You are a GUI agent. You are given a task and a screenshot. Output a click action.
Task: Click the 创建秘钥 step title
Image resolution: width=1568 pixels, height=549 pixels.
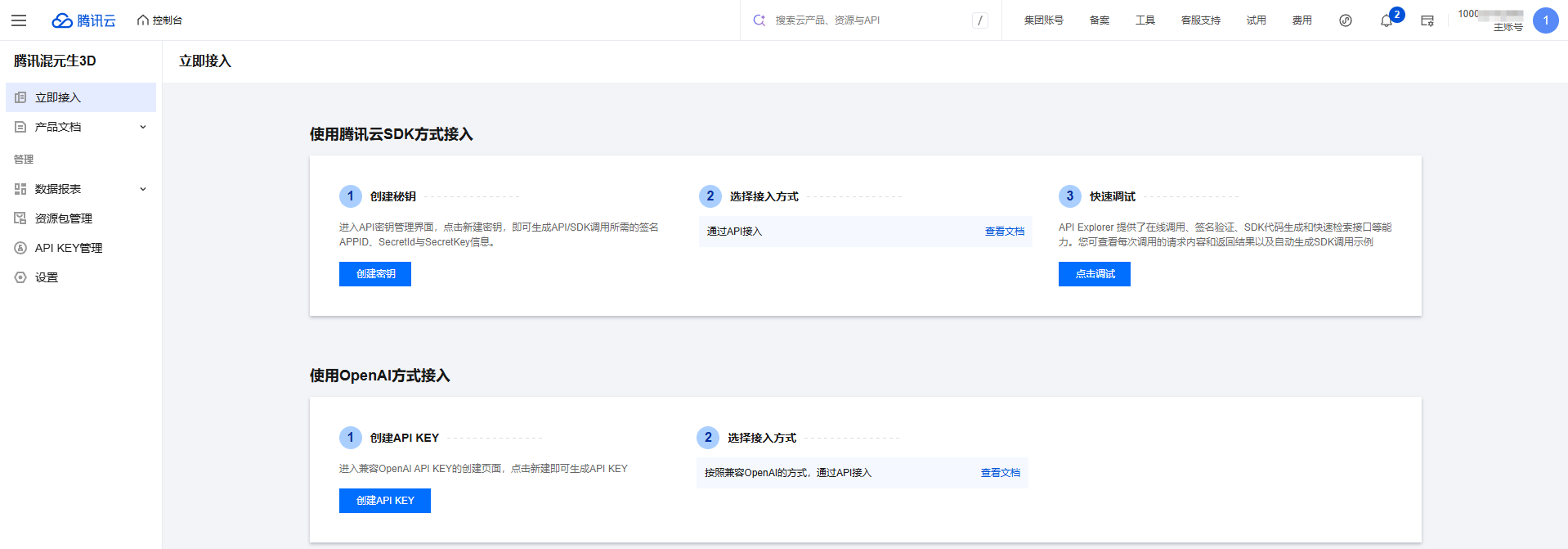(393, 196)
